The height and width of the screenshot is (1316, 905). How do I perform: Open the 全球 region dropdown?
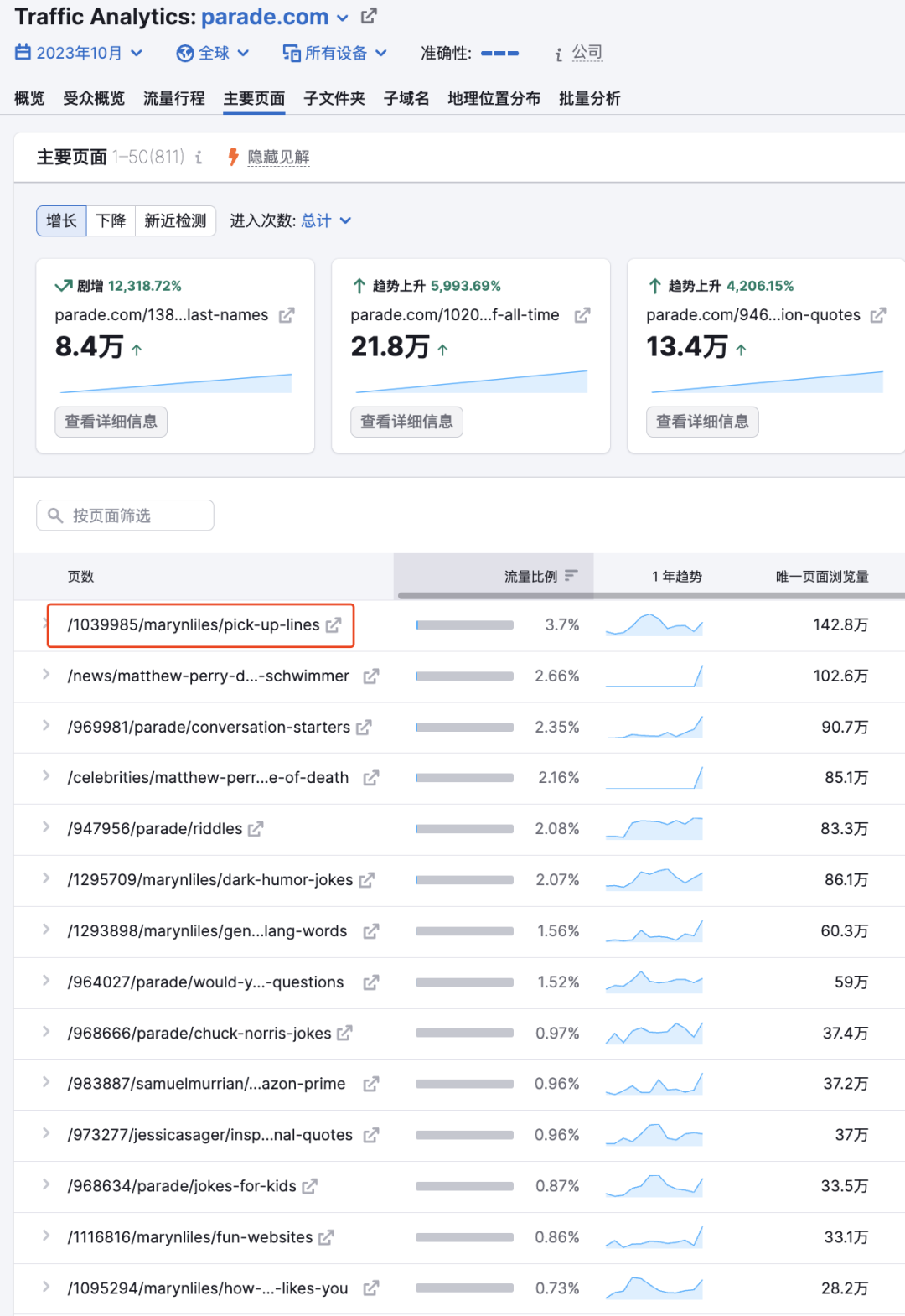213,53
